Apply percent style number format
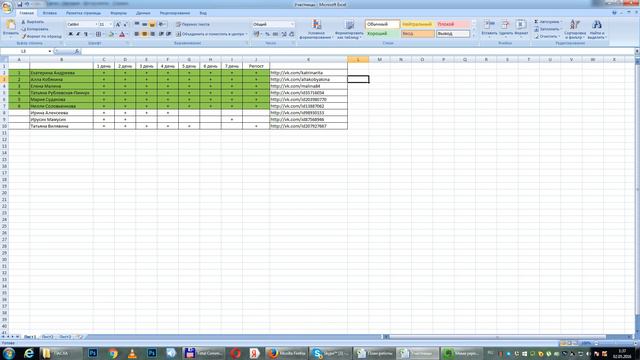 point(267,34)
